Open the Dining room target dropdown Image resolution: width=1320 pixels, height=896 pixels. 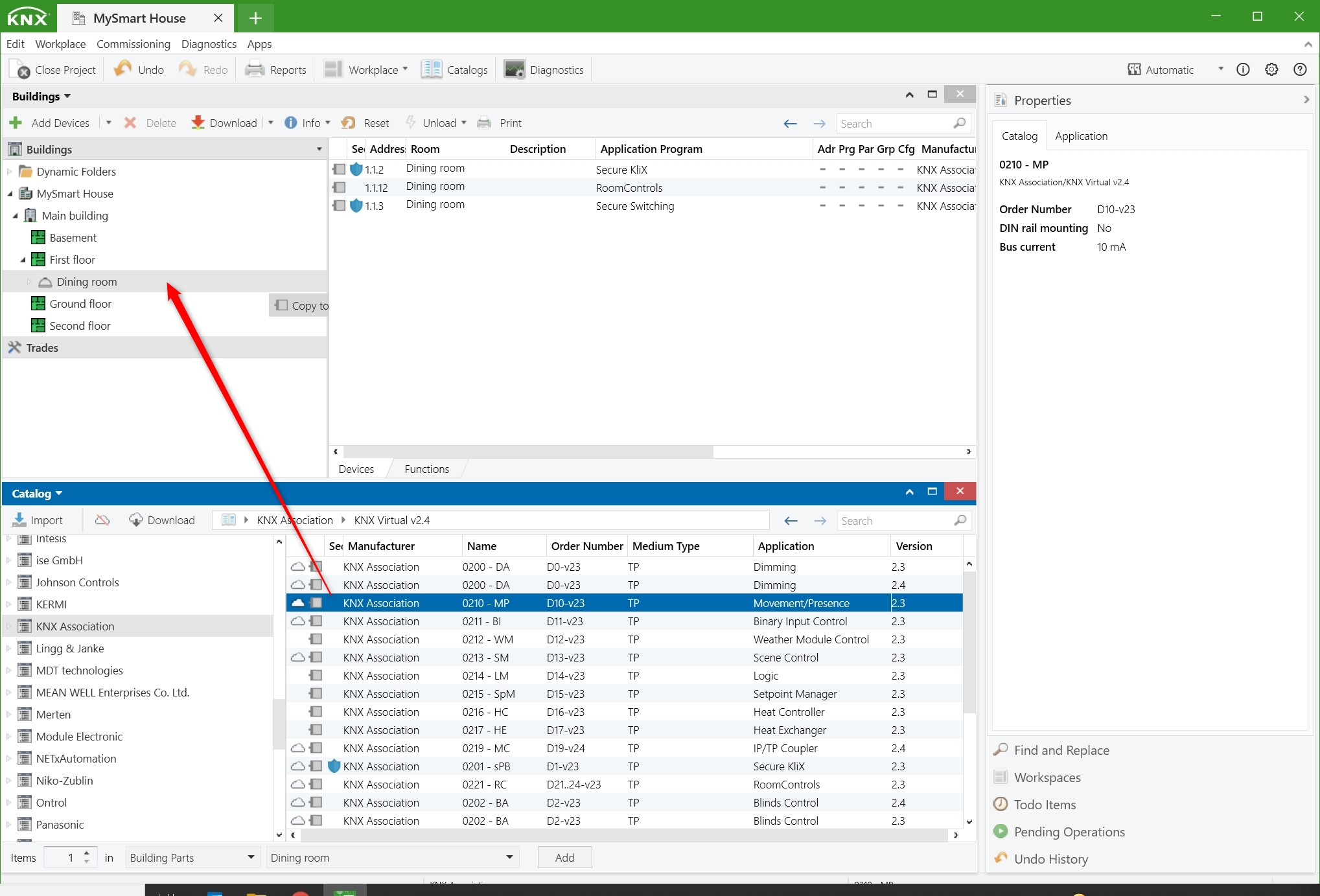[x=392, y=857]
